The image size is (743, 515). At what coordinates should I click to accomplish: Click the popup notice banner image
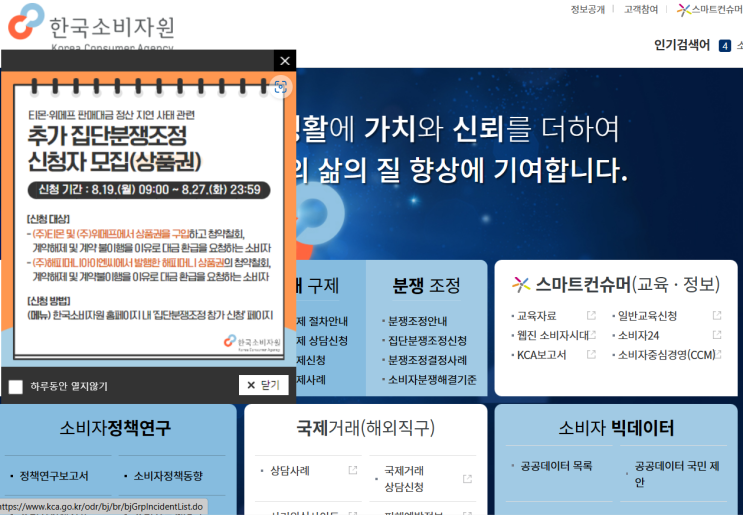point(149,219)
